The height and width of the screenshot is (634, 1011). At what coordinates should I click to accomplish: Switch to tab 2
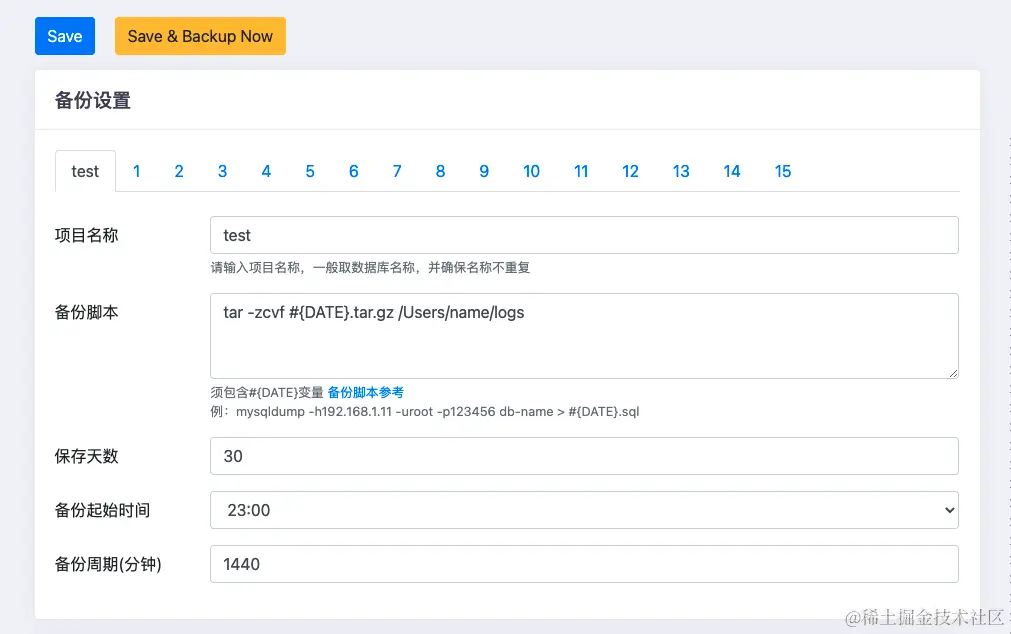tap(179, 171)
